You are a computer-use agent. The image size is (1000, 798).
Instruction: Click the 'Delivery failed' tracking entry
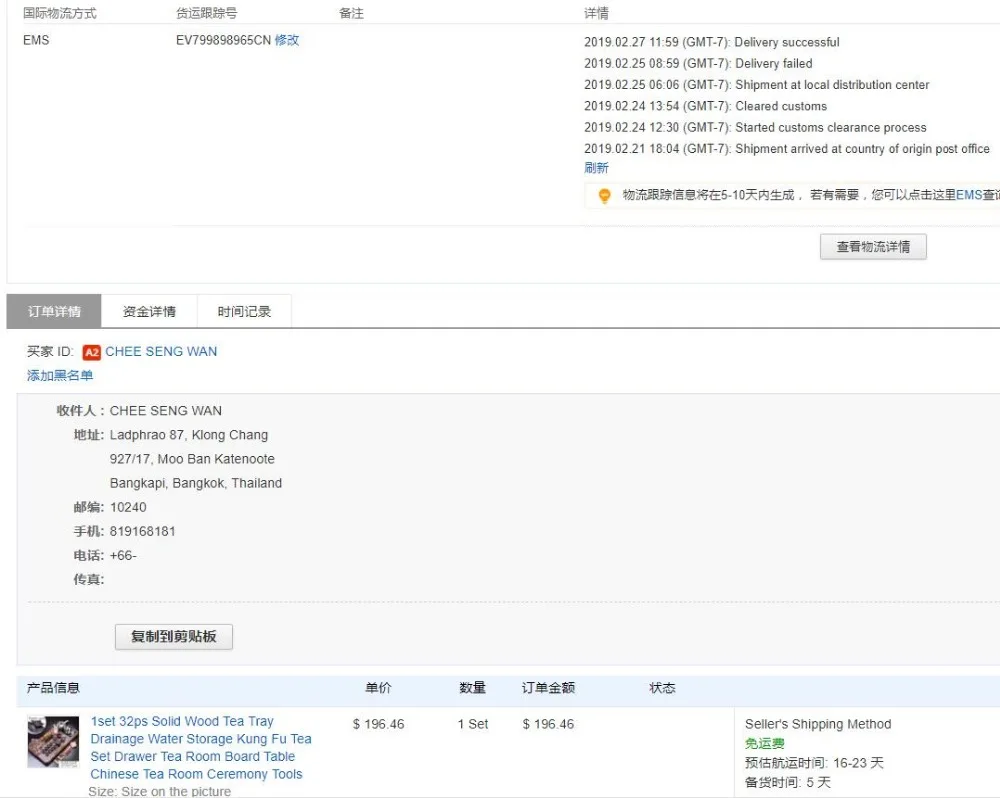coord(698,63)
